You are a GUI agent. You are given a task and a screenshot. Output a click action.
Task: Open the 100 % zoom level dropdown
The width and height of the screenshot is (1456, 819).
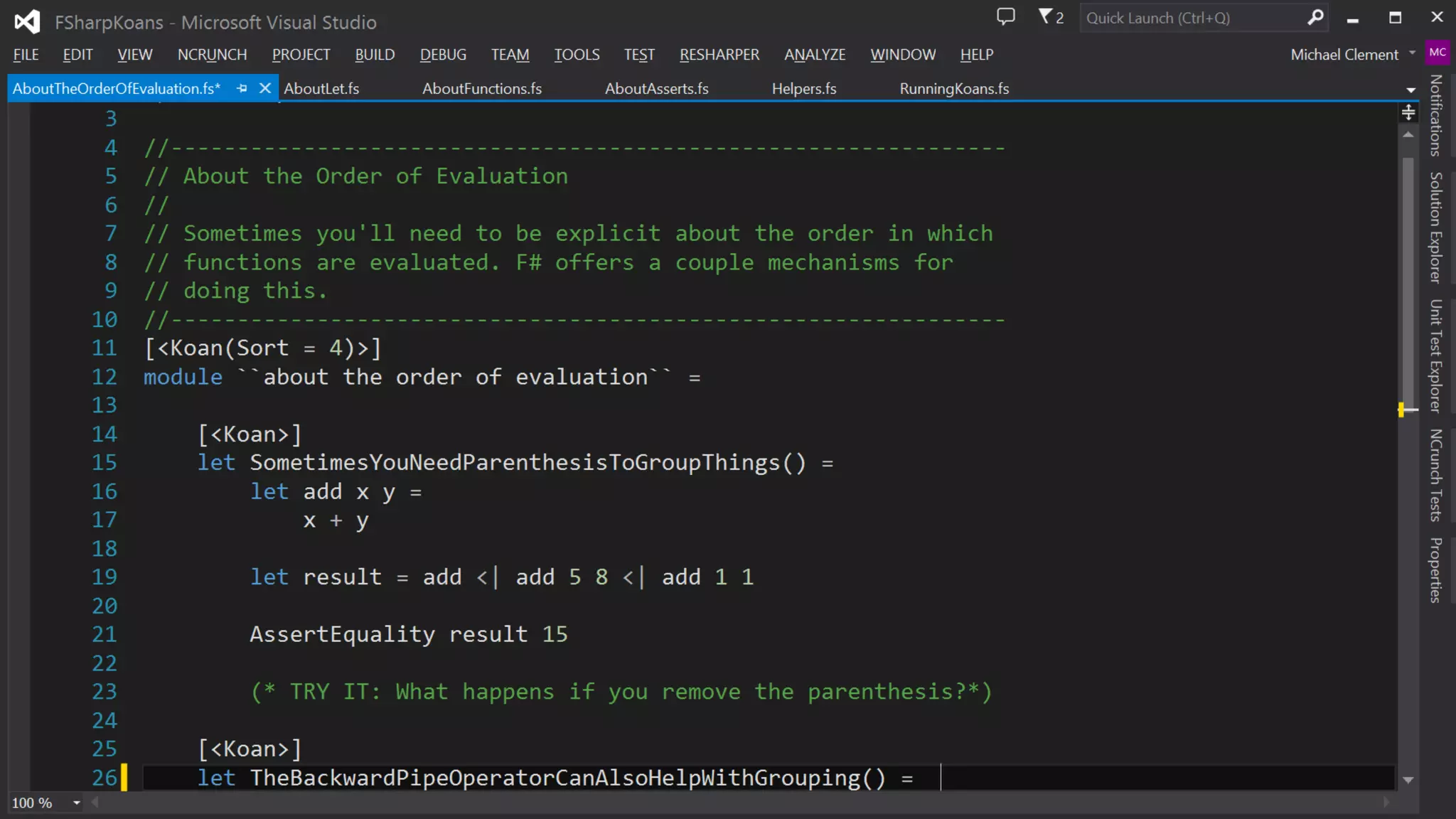pos(76,803)
